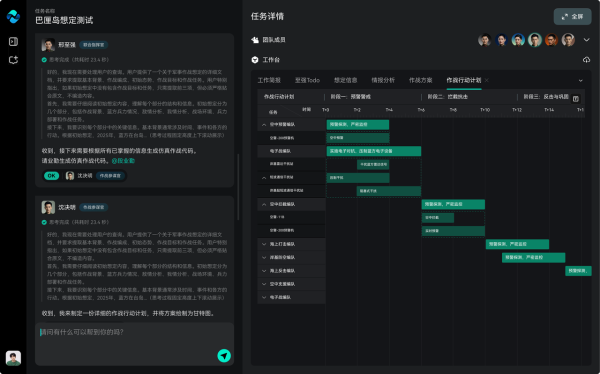Click the role tag beside first sender's name
The height and width of the screenshot is (374, 600).
coord(94,45)
